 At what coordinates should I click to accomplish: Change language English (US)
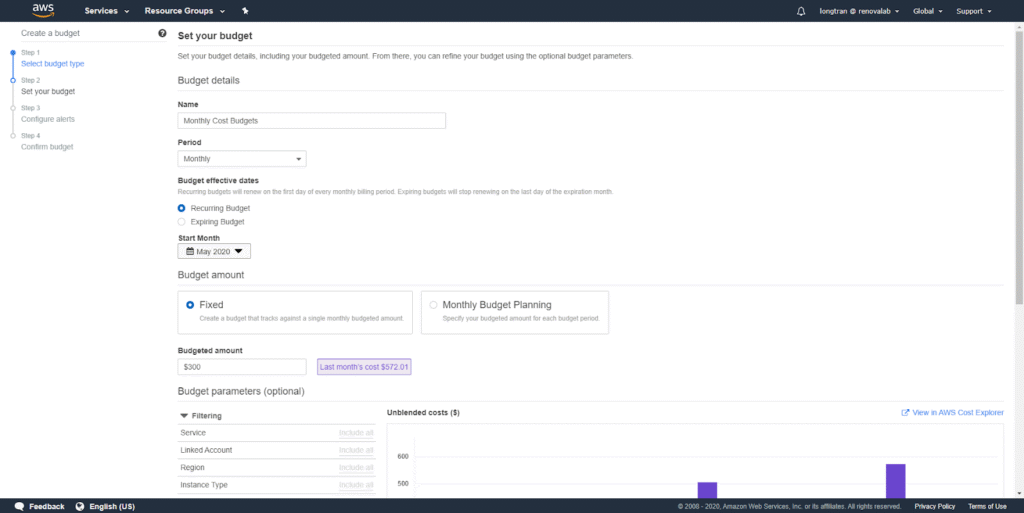(x=112, y=506)
